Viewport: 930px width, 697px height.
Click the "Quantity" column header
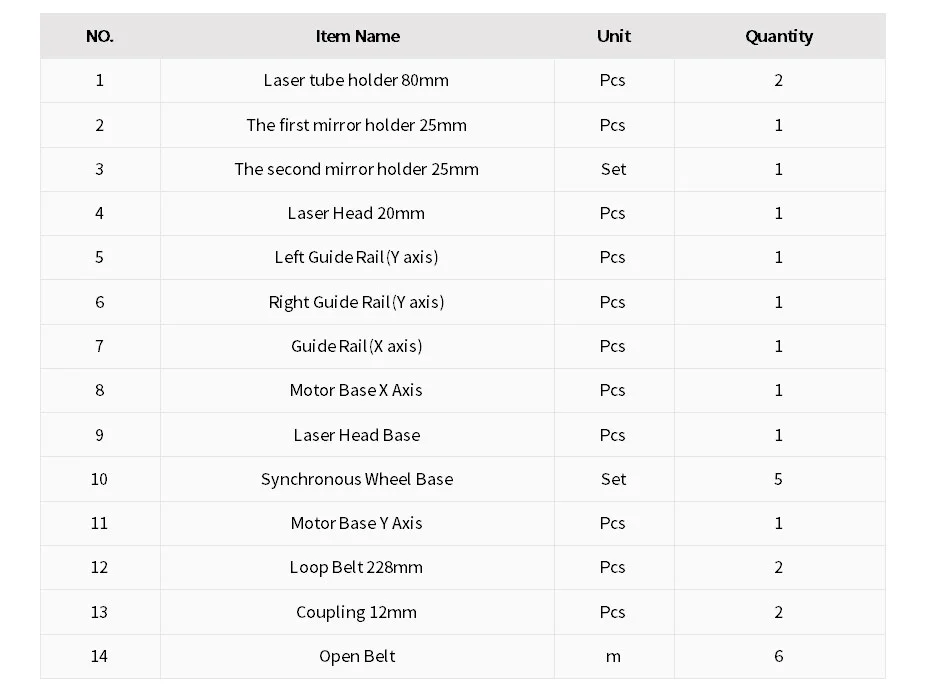[x=778, y=37]
